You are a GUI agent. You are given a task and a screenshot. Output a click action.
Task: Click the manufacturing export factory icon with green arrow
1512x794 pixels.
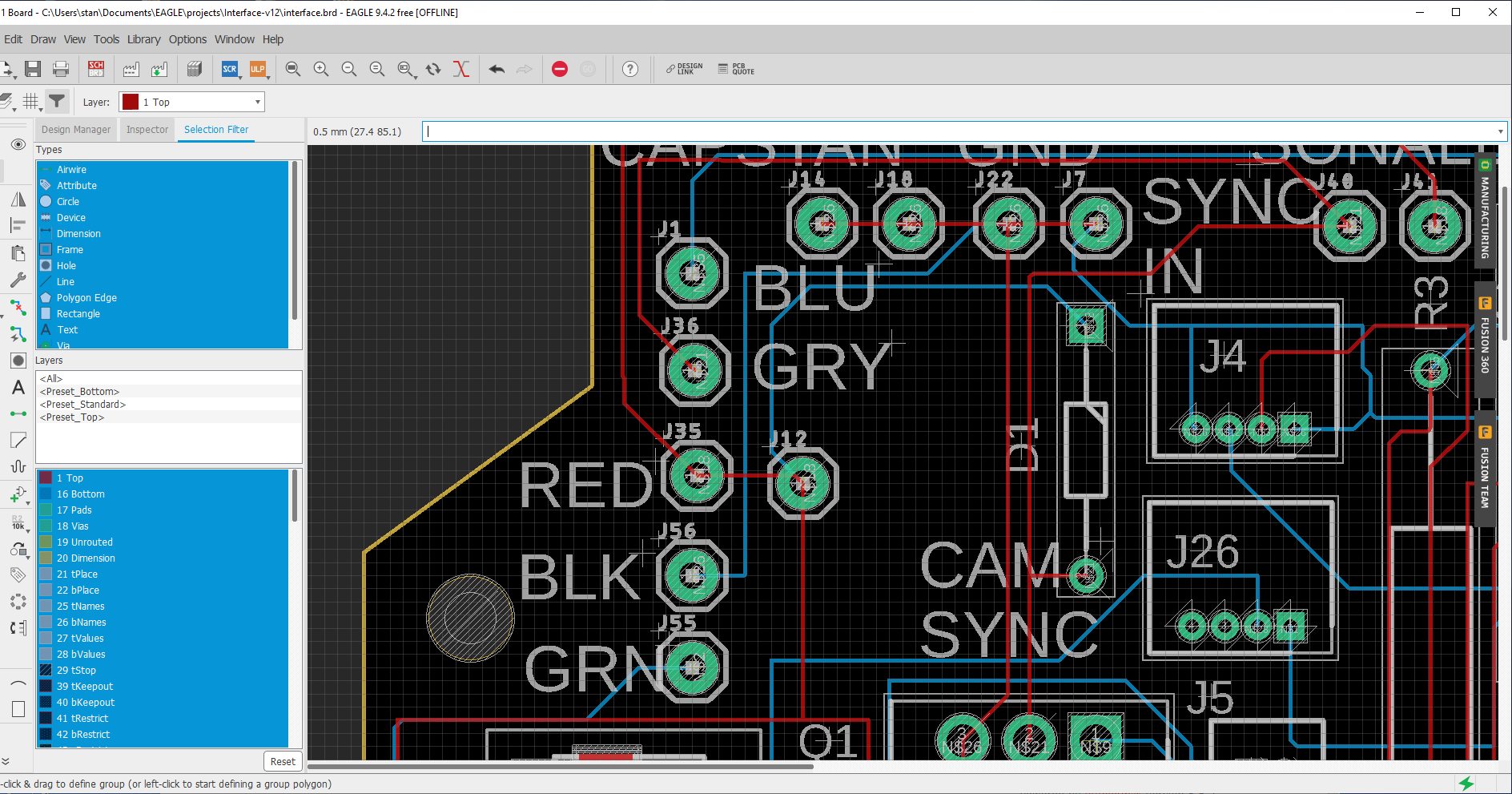click(x=159, y=69)
